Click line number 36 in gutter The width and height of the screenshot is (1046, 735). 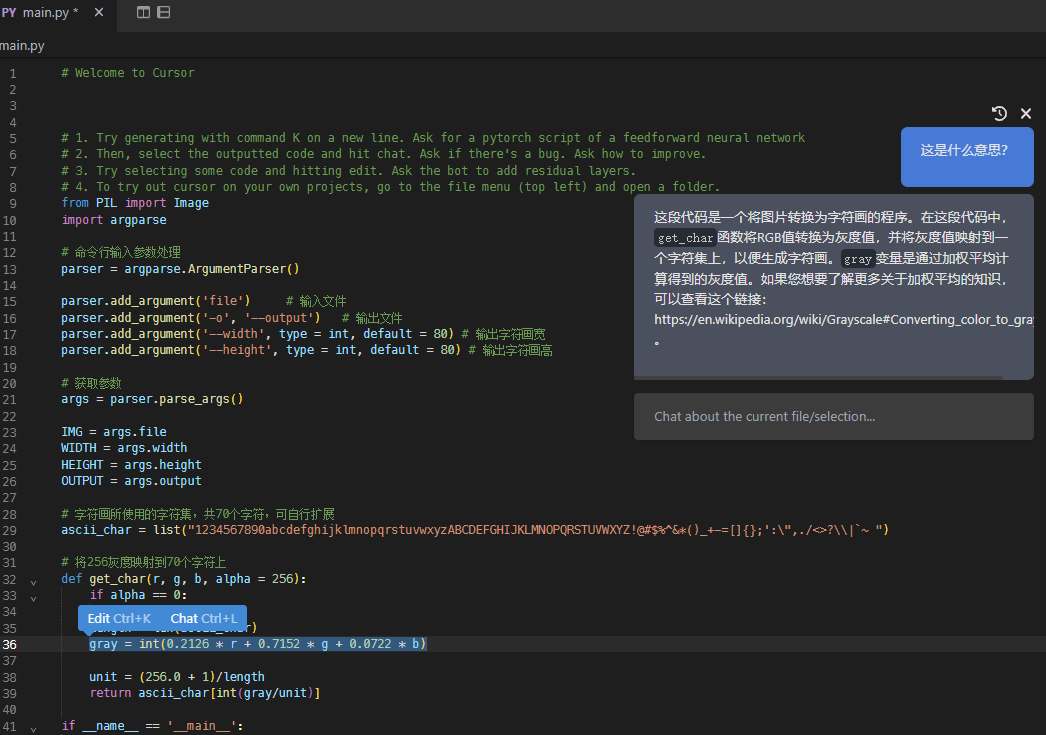[10, 645]
